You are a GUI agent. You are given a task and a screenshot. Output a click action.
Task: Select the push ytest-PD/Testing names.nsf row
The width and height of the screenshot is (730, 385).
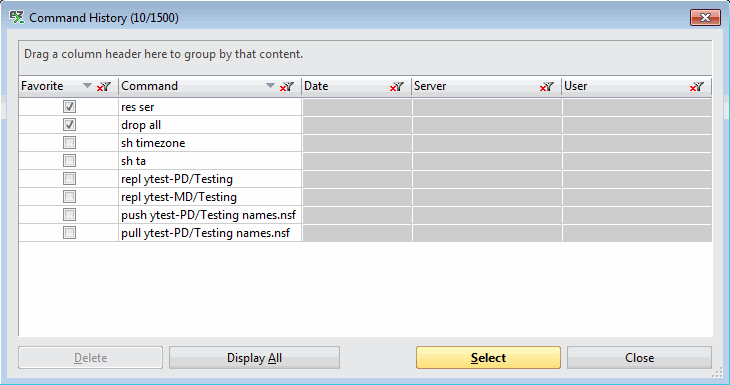point(365,215)
